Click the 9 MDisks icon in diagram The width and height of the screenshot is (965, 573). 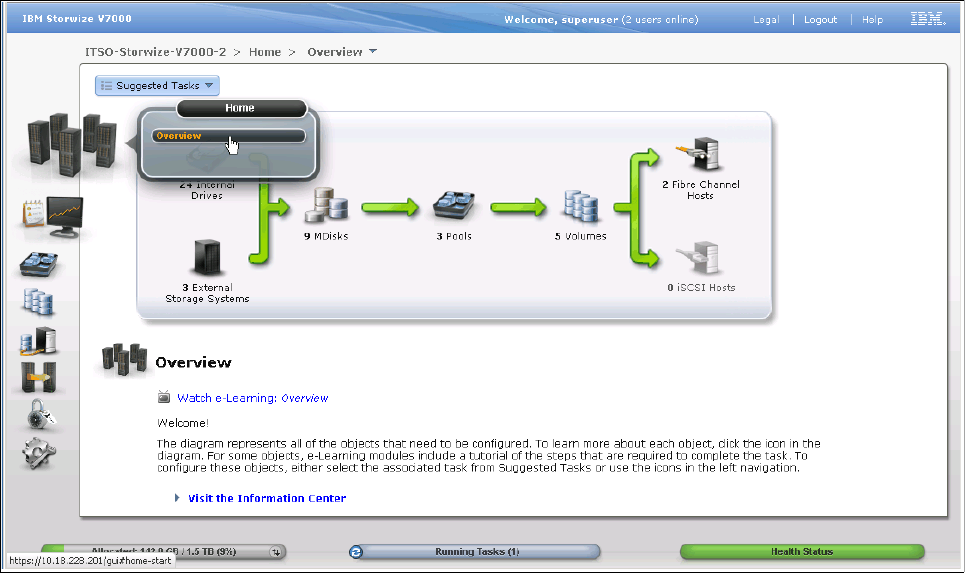pyautogui.click(x=323, y=208)
